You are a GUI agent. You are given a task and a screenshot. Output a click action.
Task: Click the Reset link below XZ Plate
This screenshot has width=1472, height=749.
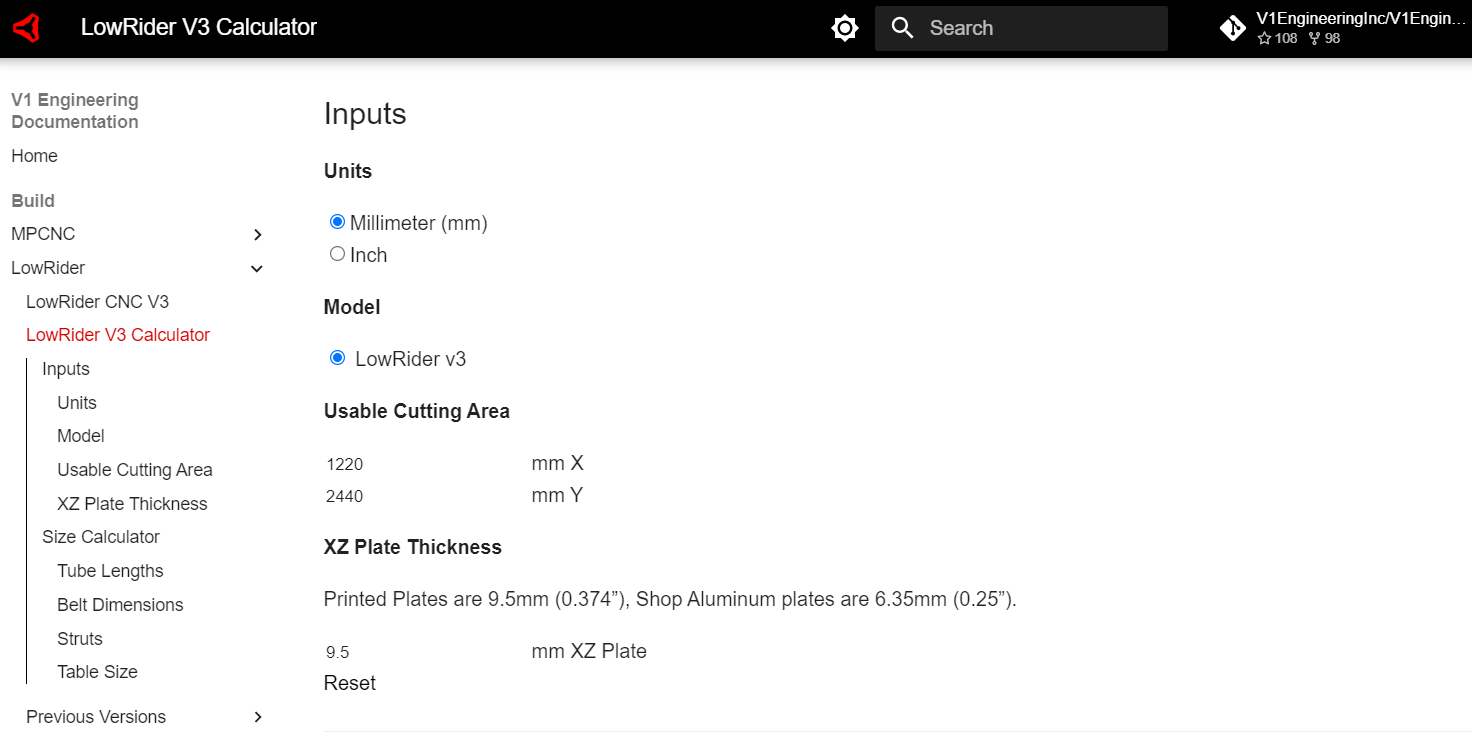[349, 683]
